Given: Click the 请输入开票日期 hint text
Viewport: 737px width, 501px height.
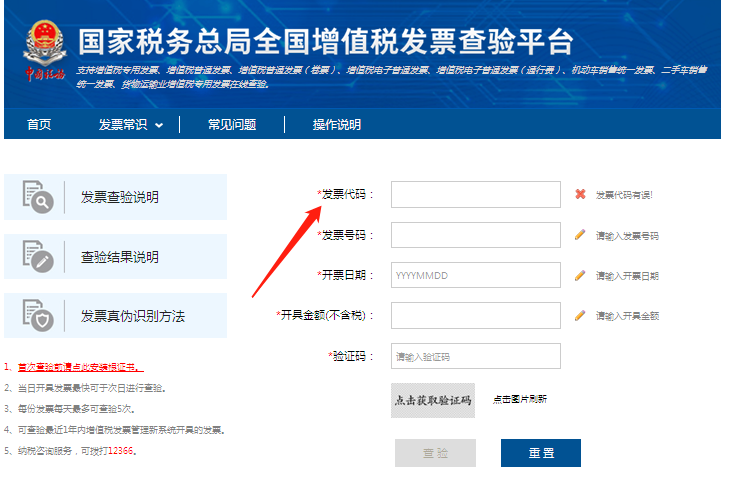Looking at the screenshot, I should 627,276.
